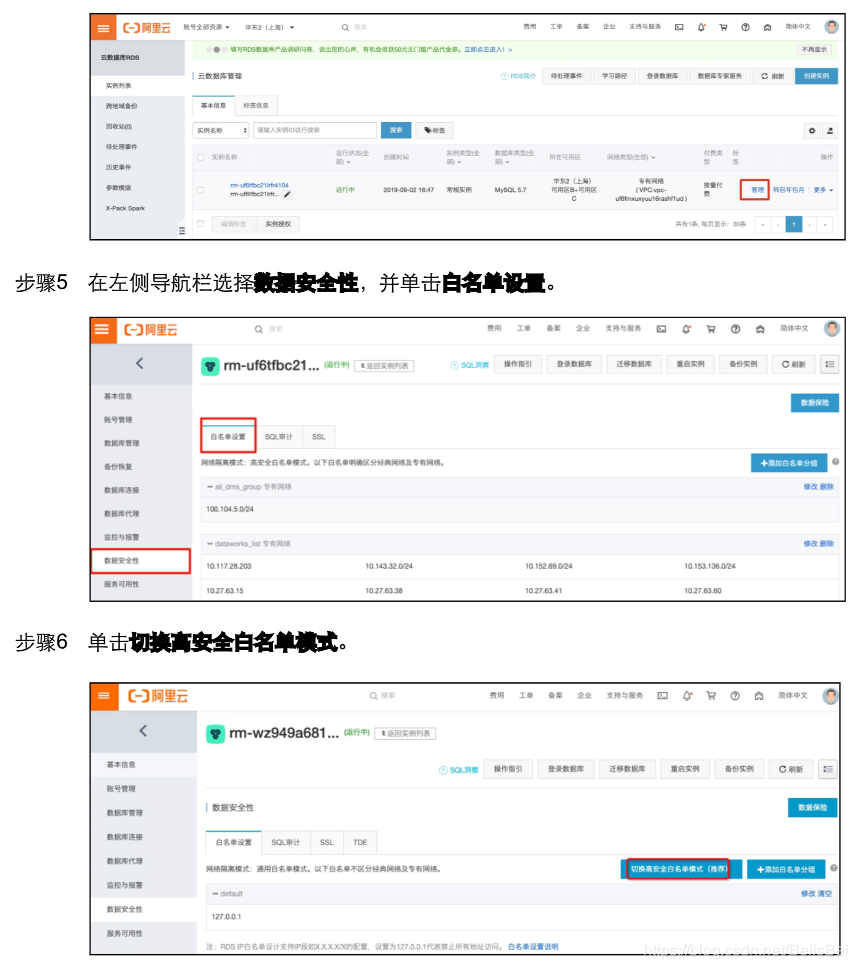Screen dimensions: 857x969
Task: Open shopping cart in top screenshot header
Action: tap(723, 27)
